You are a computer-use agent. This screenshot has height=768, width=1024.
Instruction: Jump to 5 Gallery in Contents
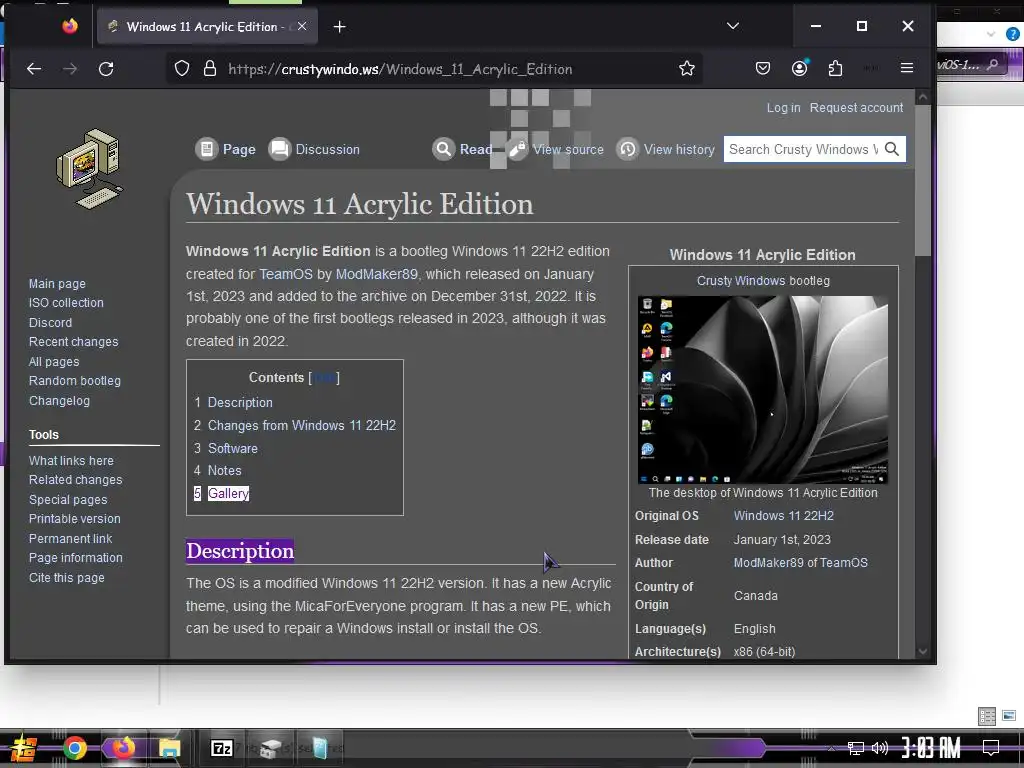(221, 494)
